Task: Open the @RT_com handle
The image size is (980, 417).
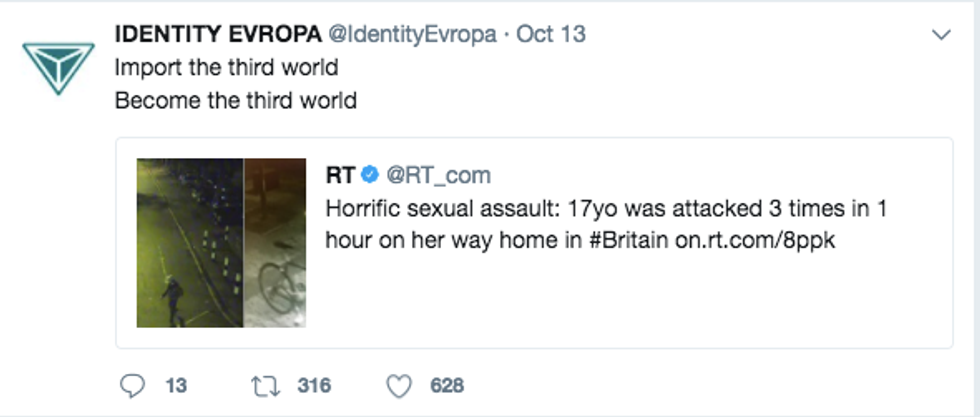Action: point(439,175)
